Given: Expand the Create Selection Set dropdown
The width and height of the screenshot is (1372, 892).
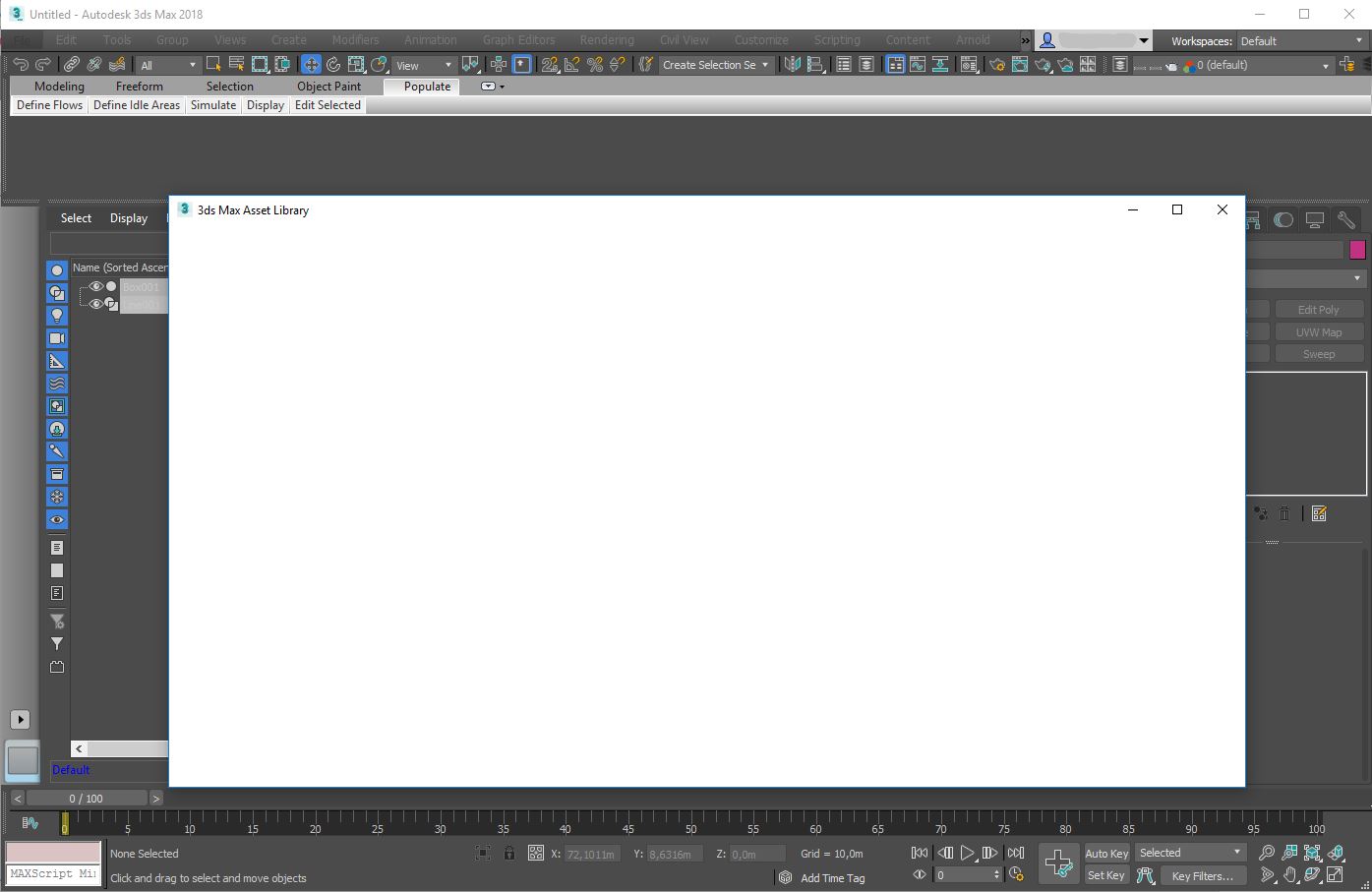Looking at the screenshot, I should pyautogui.click(x=766, y=64).
